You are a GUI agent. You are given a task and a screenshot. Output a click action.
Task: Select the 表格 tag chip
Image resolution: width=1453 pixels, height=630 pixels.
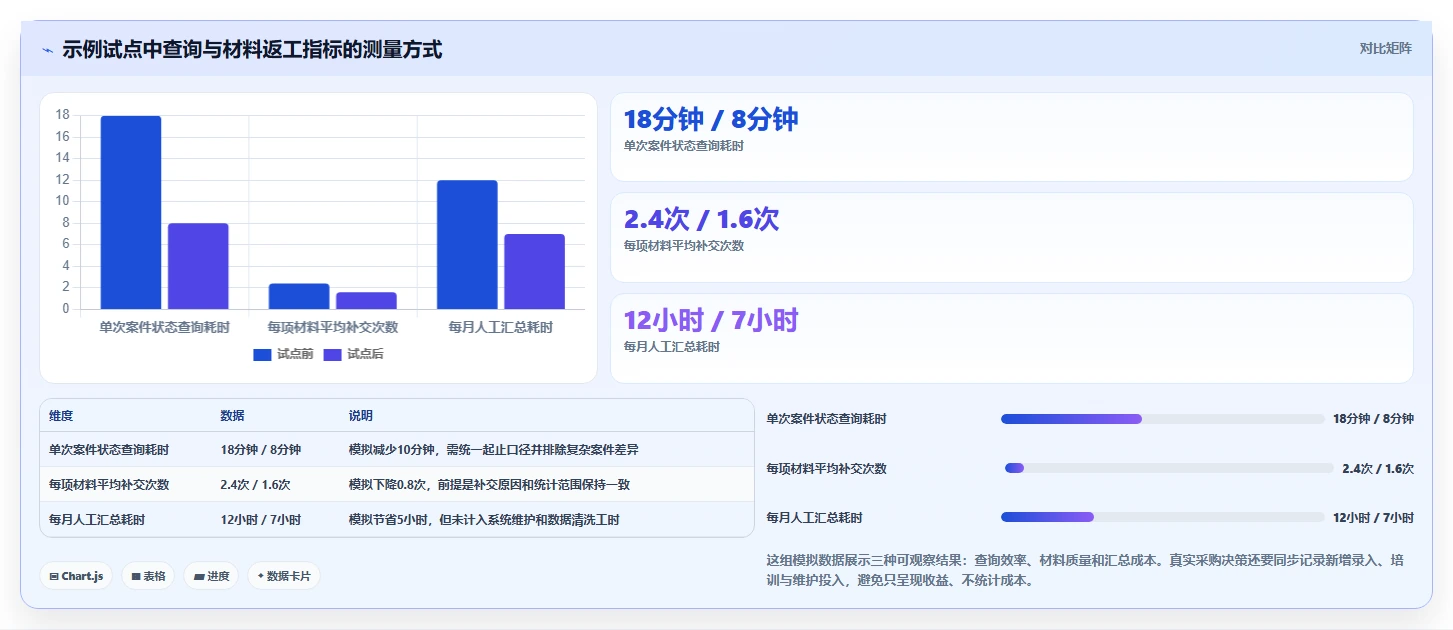tap(148, 576)
